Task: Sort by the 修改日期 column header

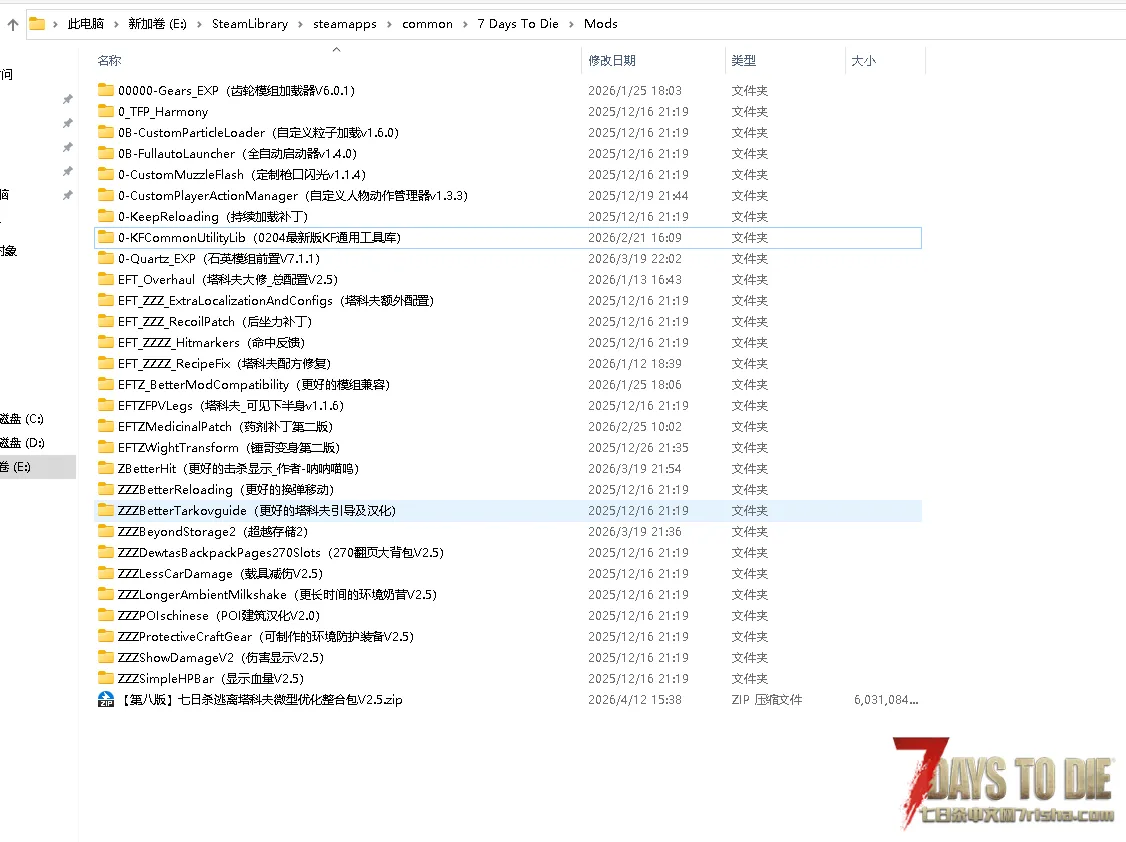Action: 611,61
